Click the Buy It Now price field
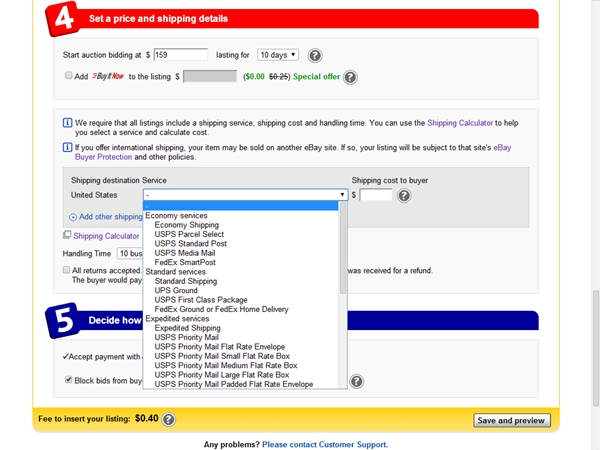This screenshot has height=450, width=600. (210, 77)
